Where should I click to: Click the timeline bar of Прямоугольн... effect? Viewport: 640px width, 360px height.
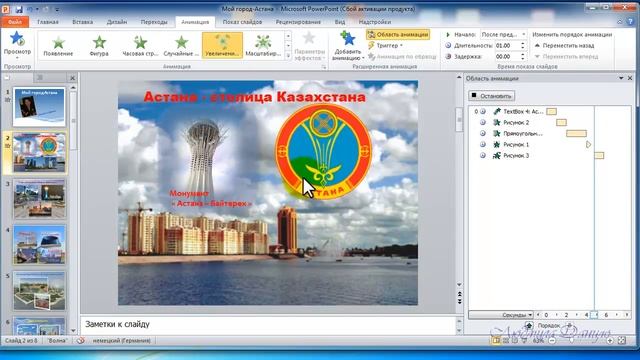576,133
